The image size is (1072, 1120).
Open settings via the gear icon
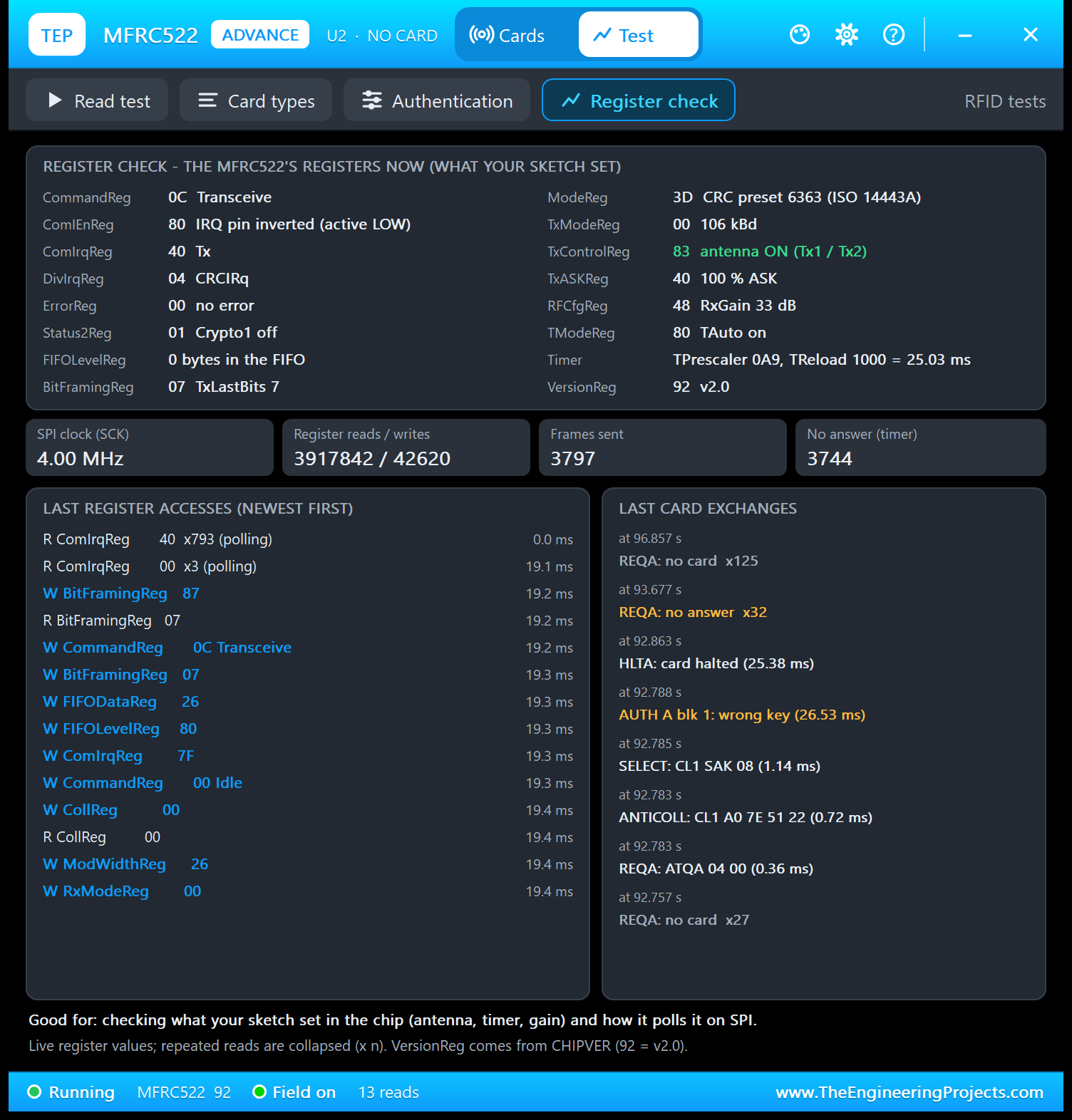pos(847,34)
